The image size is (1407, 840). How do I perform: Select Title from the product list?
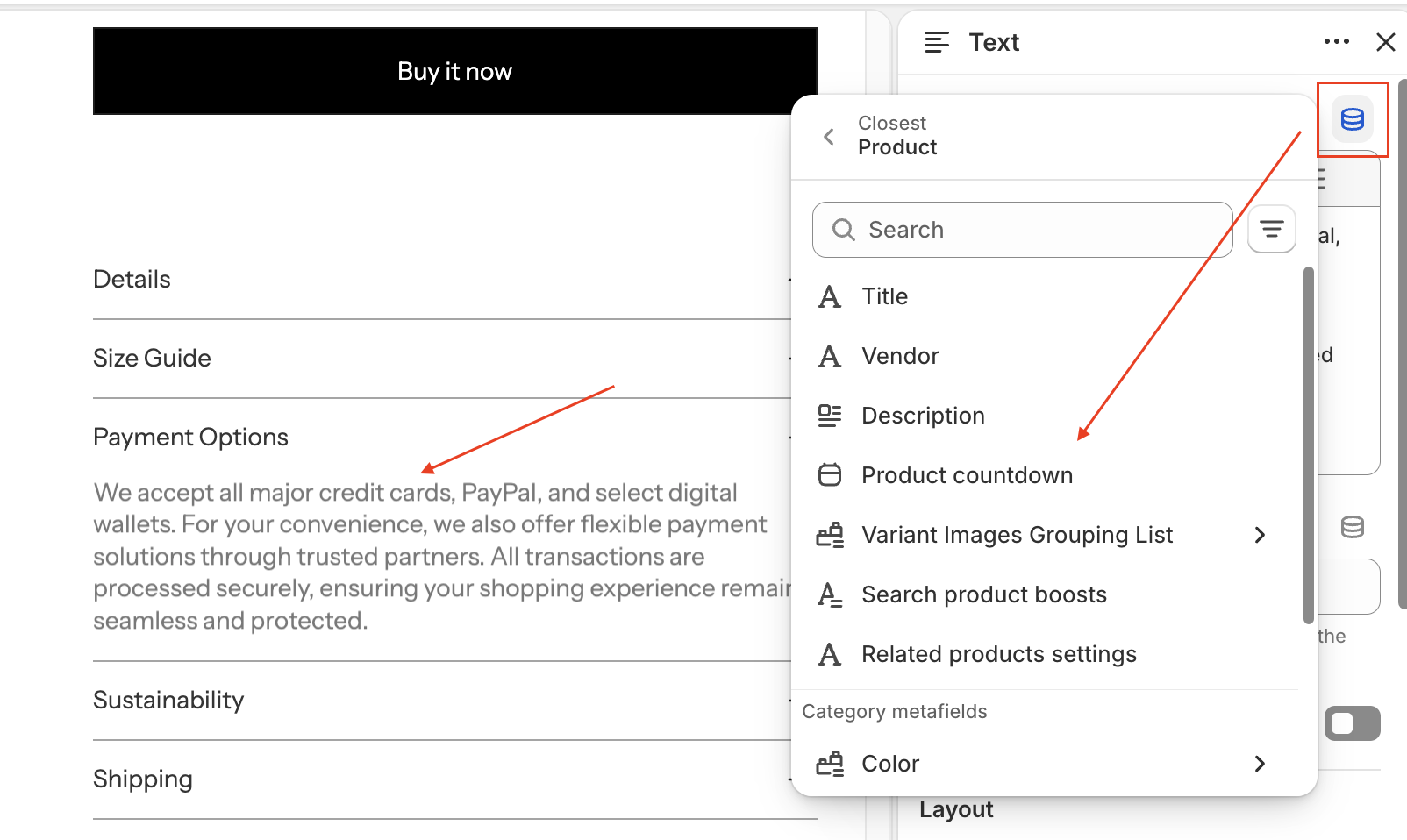884,296
